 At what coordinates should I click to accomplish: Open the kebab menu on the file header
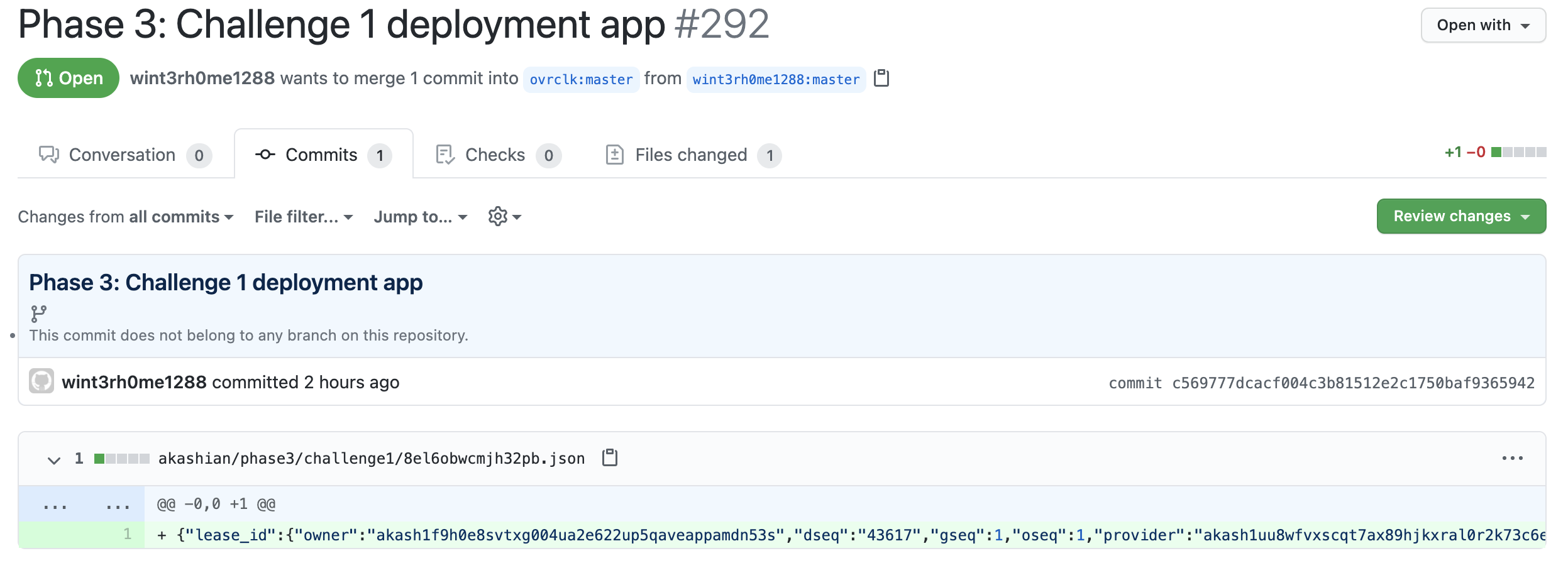click(x=1513, y=458)
